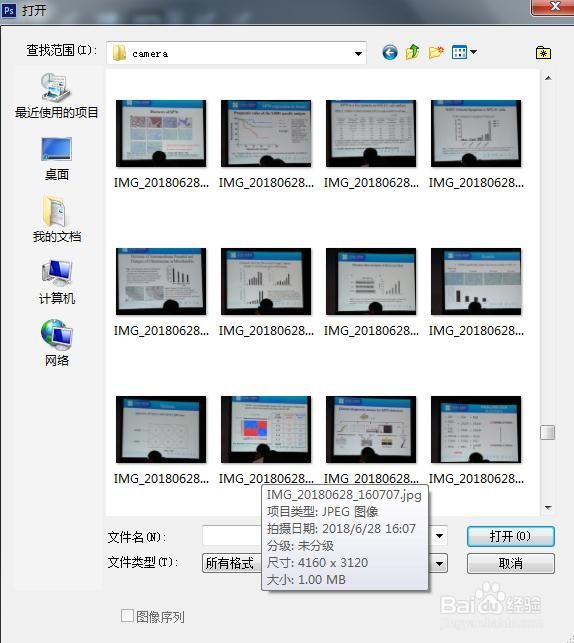Screen dimensions: 574x643
Task: Select the file type 所有格式 combo box
Action: pos(324,563)
